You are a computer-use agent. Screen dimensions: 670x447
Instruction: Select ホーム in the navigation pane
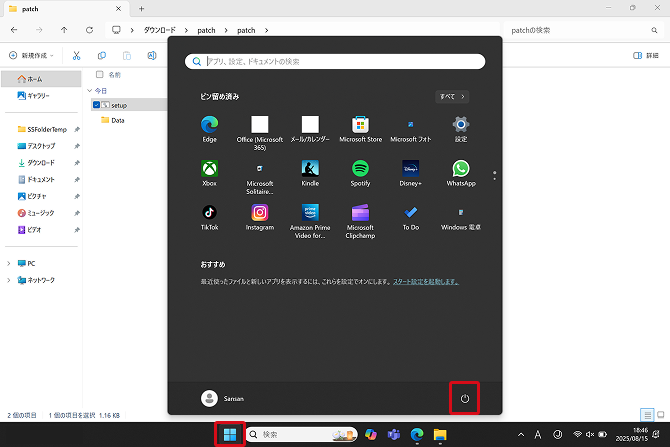[x=41, y=79]
